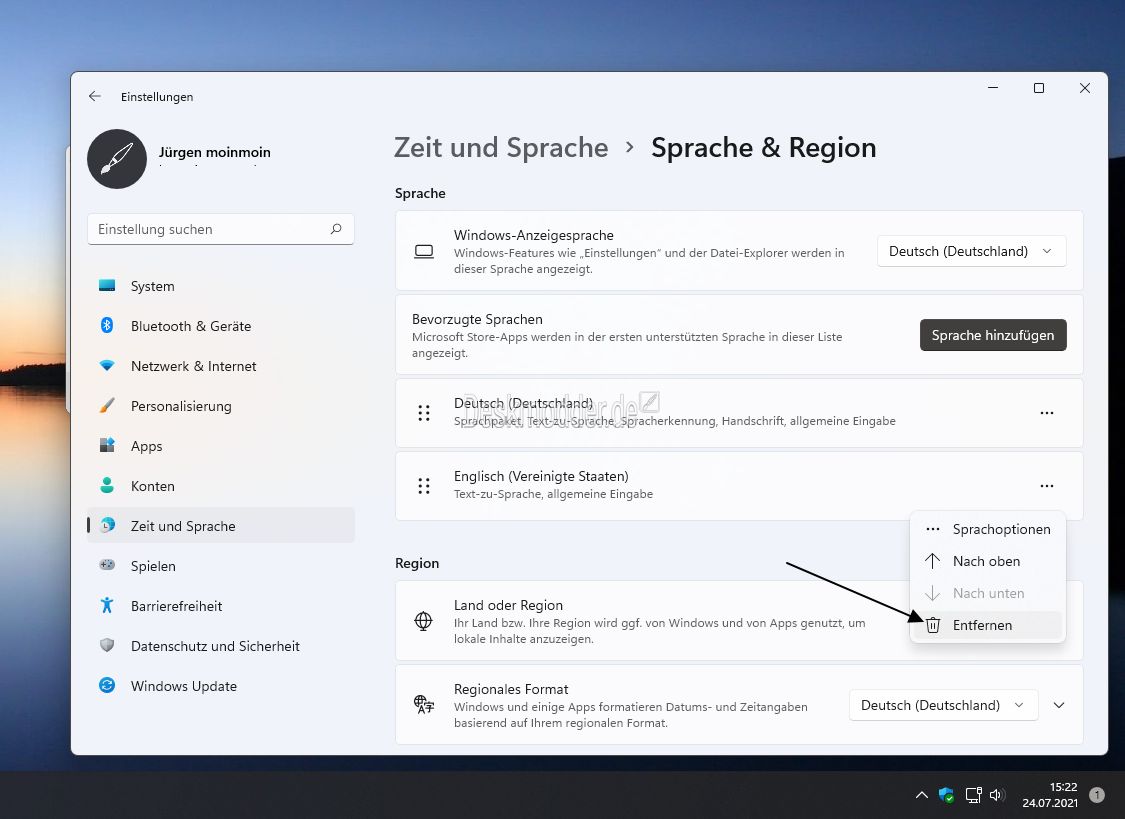1125x819 pixels.
Task: Click the Jürgen moinmoin account name
Action: pyautogui.click(x=215, y=152)
